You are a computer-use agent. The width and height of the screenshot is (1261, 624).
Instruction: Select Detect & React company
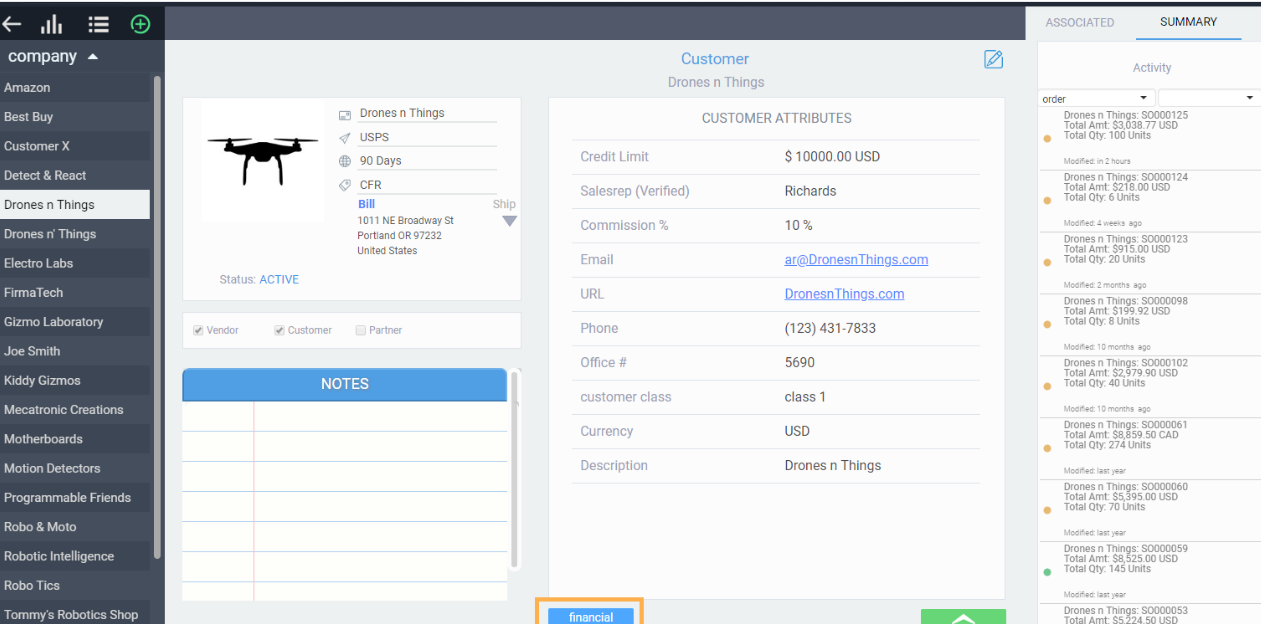pos(75,175)
